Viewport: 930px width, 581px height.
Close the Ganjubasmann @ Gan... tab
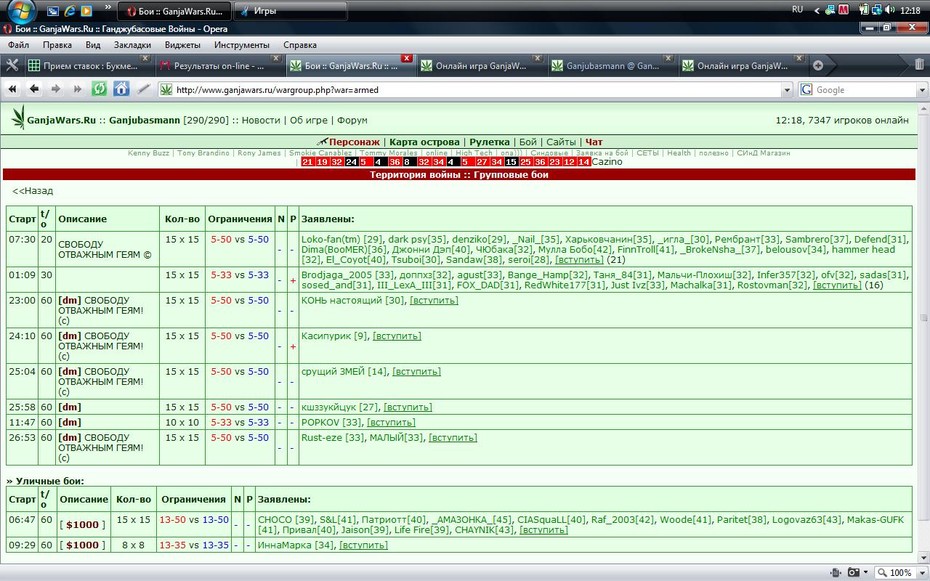click(x=668, y=58)
